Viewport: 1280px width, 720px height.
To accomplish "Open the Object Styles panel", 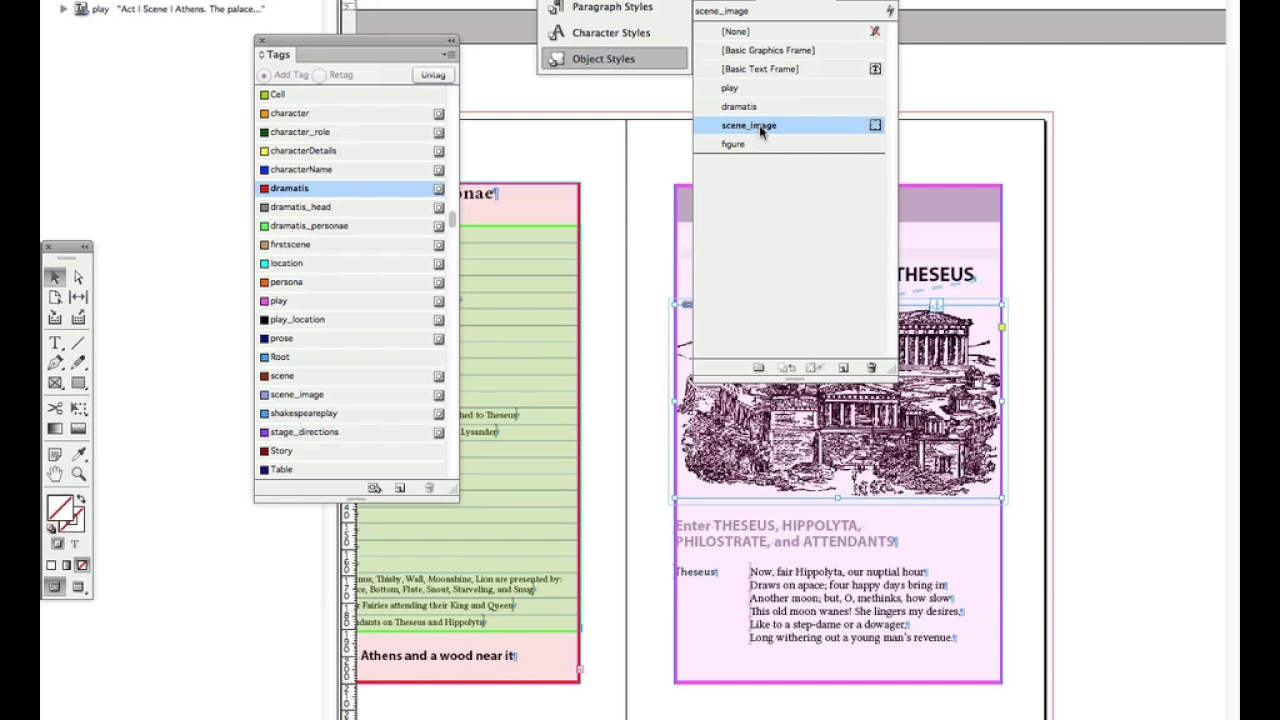I will [614, 59].
